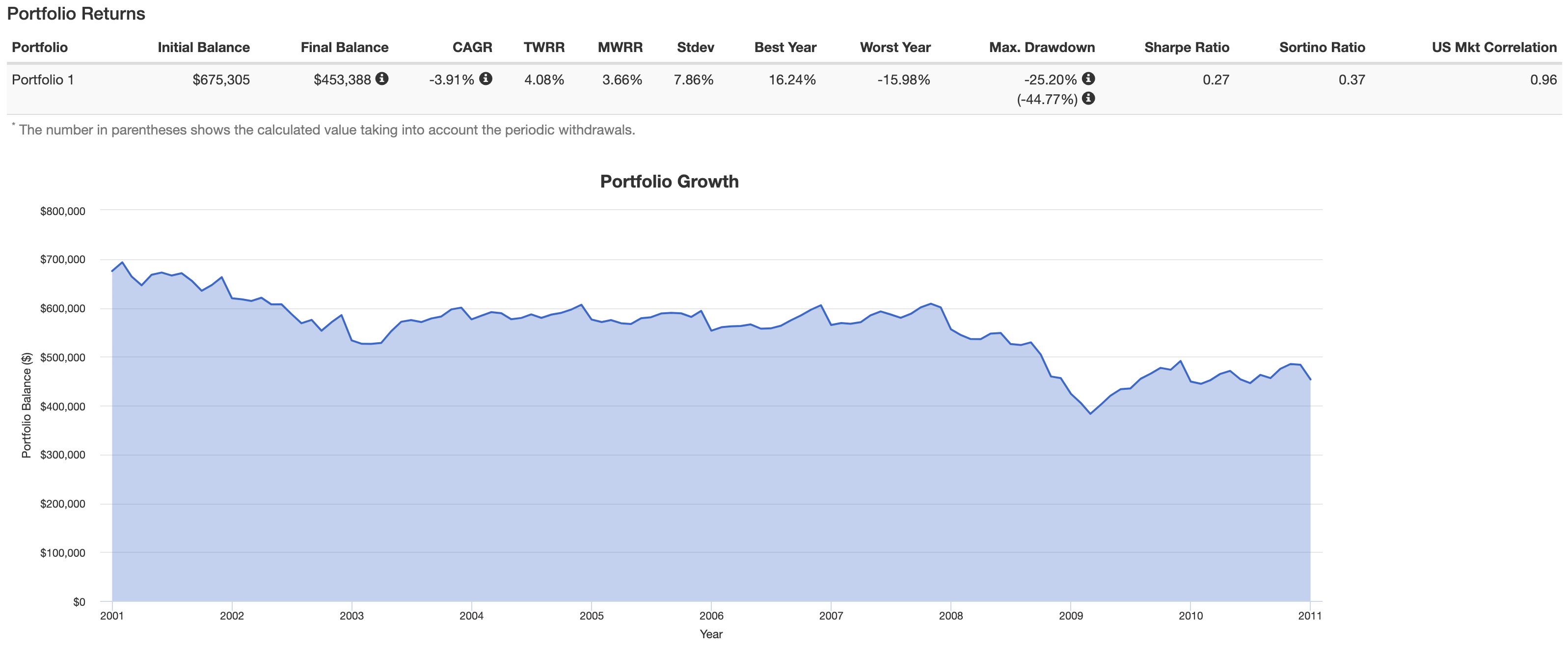Screen dimensions: 1568x649
Task: Select the MWRR column header
Action: click(620, 48)
